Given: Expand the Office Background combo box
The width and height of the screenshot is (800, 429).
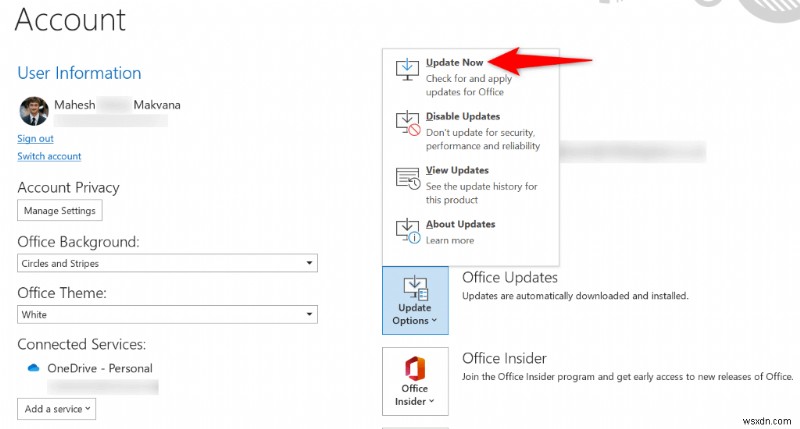Looking at the screenshot, I should (x=167, y=263).
